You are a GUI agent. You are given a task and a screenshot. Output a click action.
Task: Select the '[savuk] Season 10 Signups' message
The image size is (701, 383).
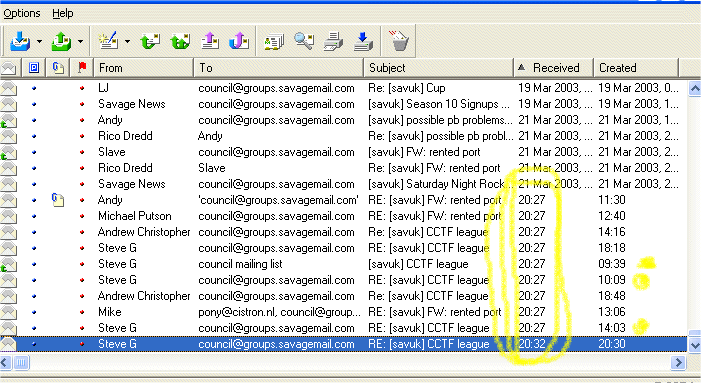pyautogui.click(x=343, y=104)
